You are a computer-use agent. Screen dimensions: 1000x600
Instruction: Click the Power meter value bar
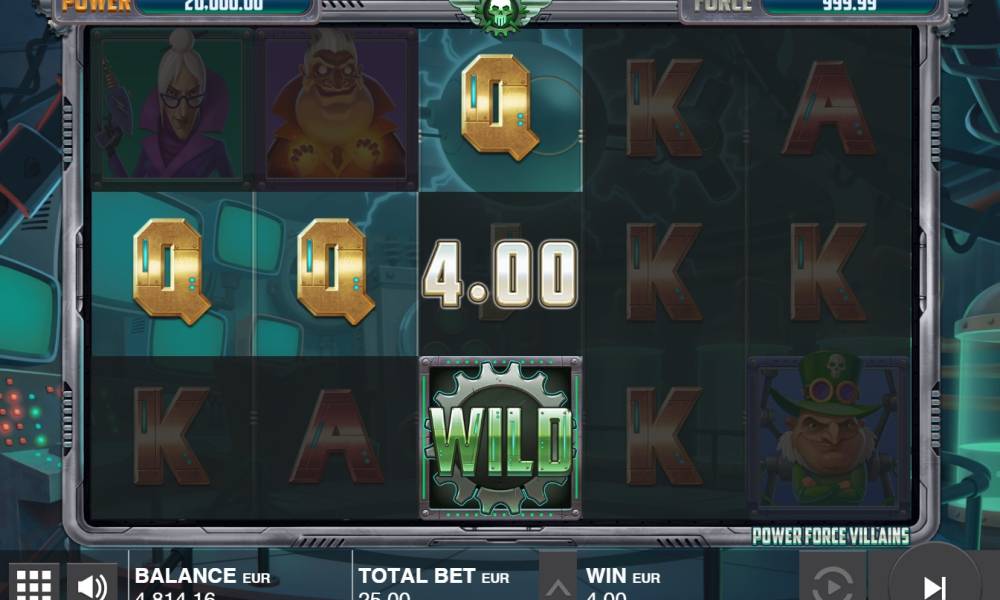tap(224, 6)
